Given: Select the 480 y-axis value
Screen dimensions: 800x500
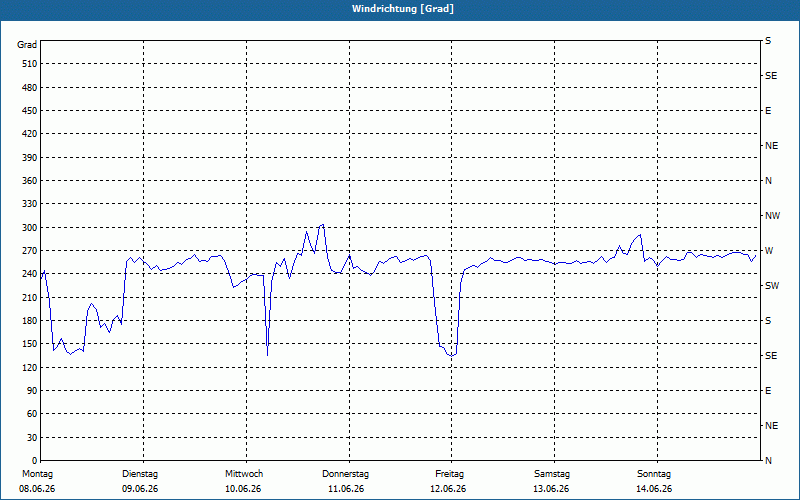Looking at the screenshot, I should pos(30,87).
